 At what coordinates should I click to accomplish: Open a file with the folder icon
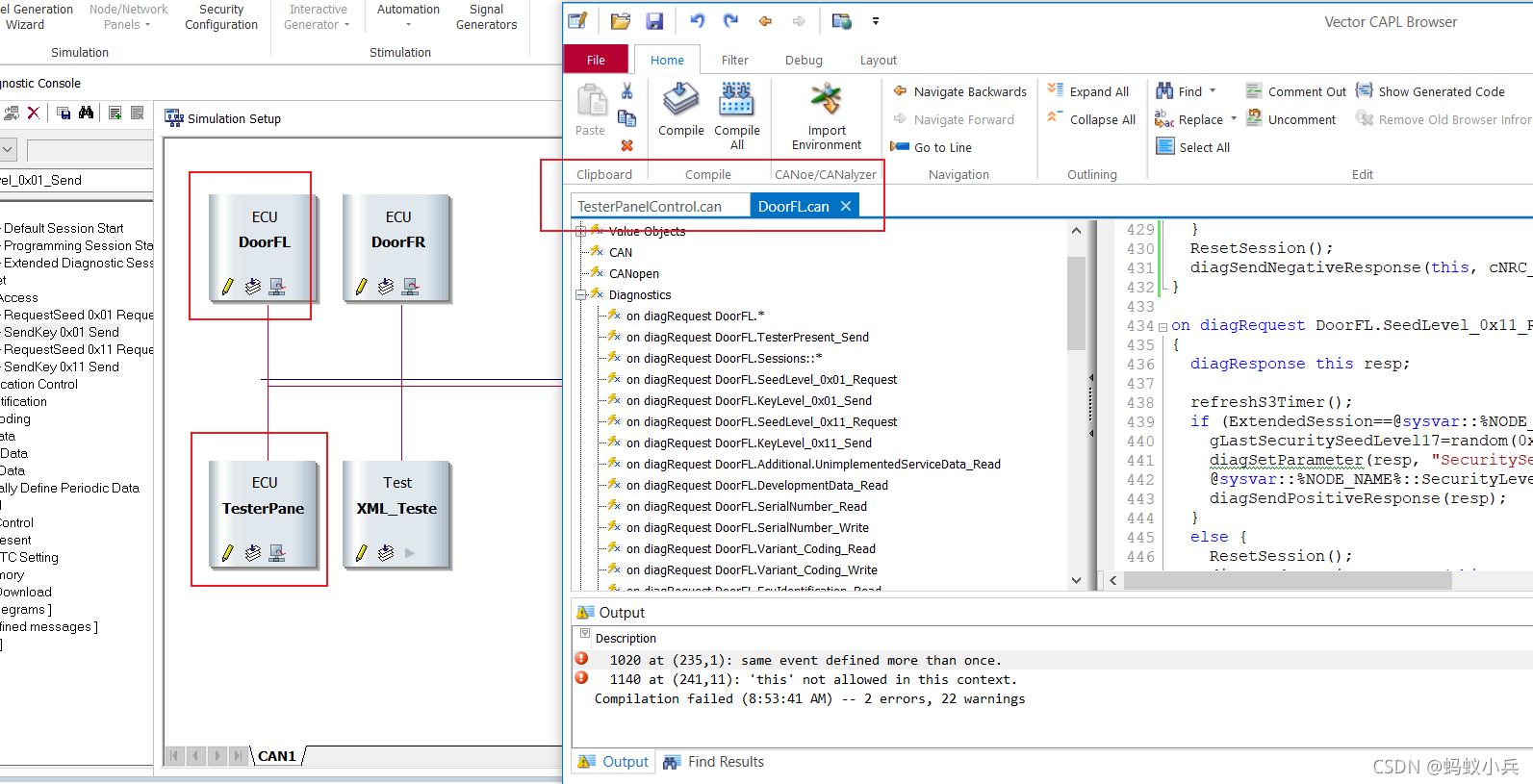[x=621, y=21]
